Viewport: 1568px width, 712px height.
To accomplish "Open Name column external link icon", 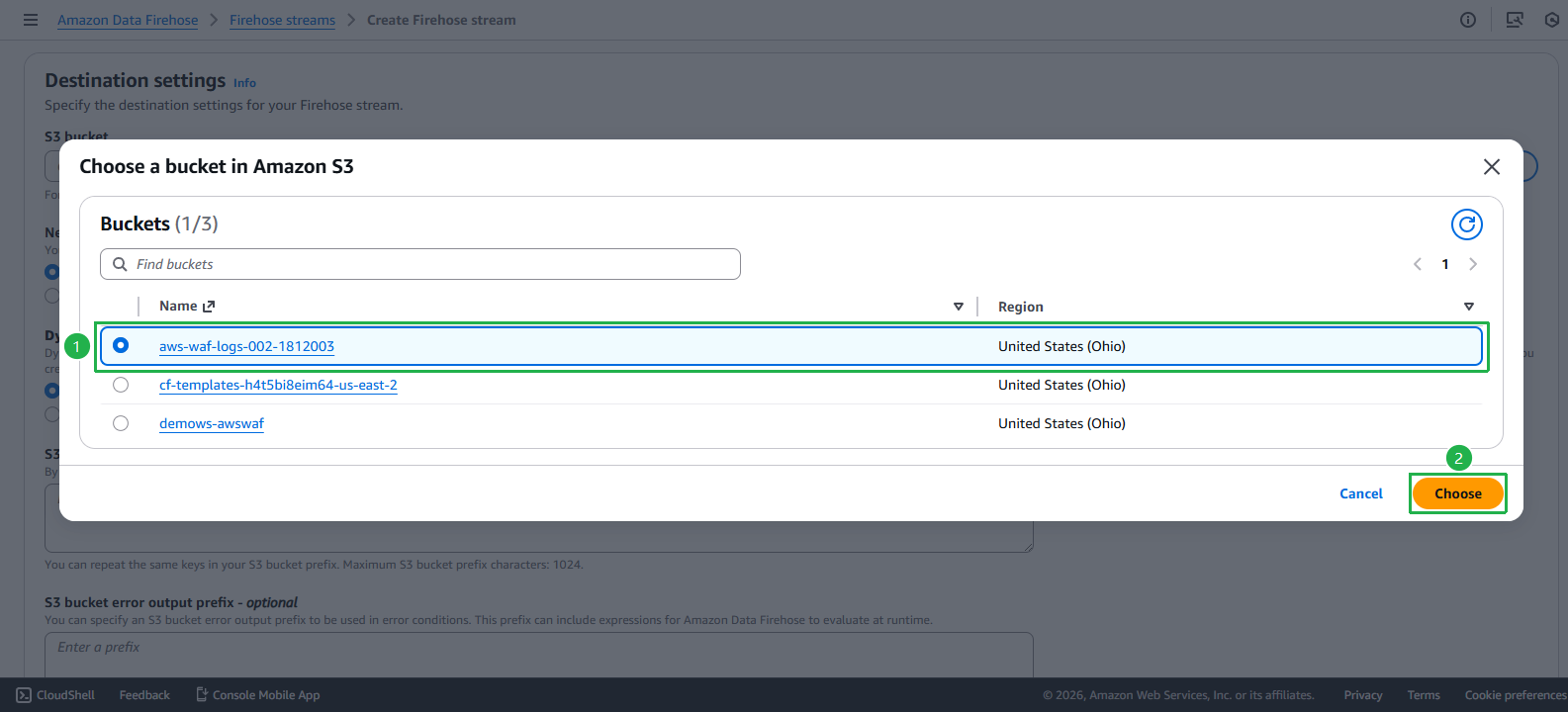I will 209,307.
